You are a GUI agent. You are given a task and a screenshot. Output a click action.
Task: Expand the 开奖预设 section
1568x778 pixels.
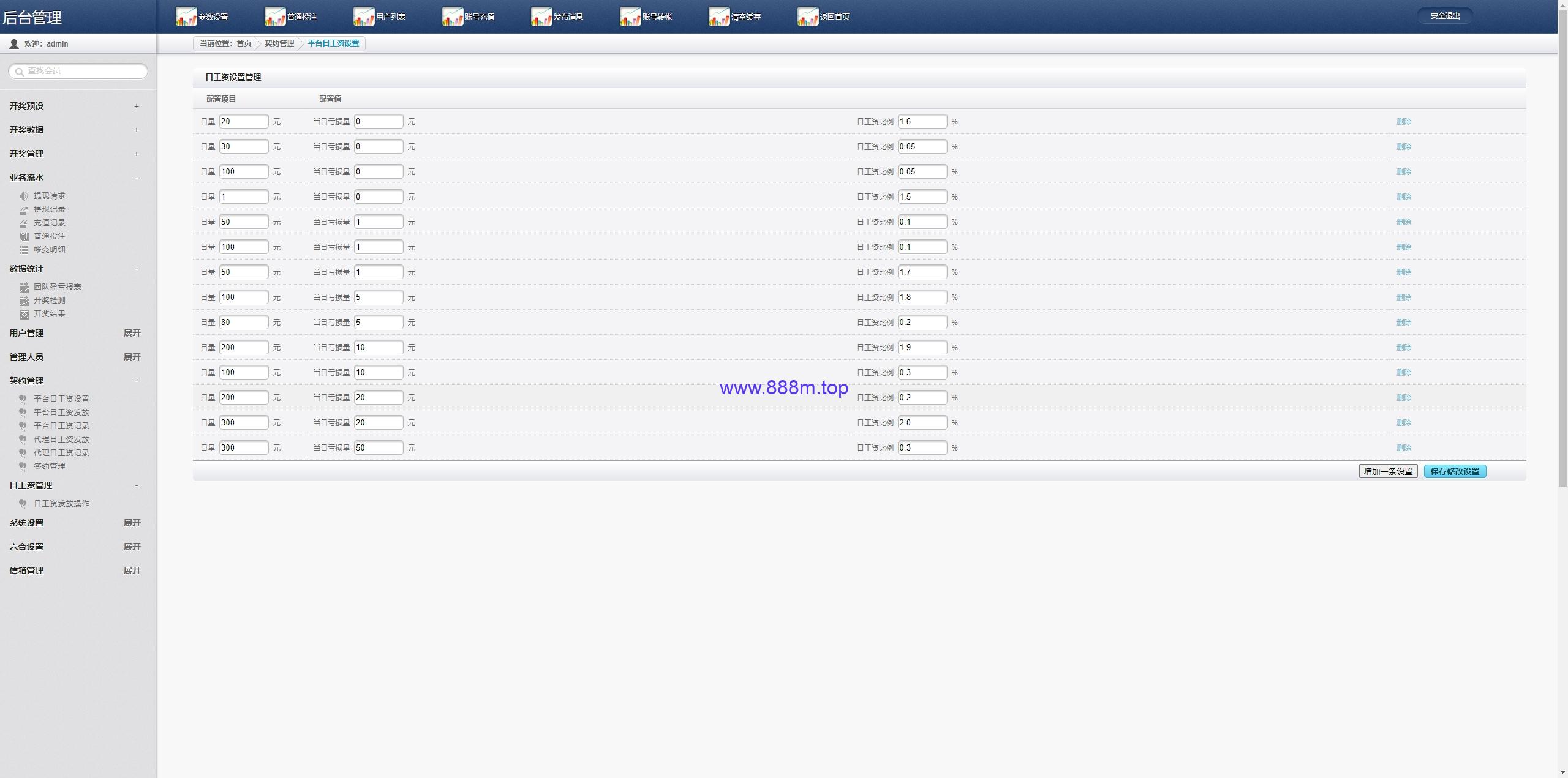click(x=136, y=106)
